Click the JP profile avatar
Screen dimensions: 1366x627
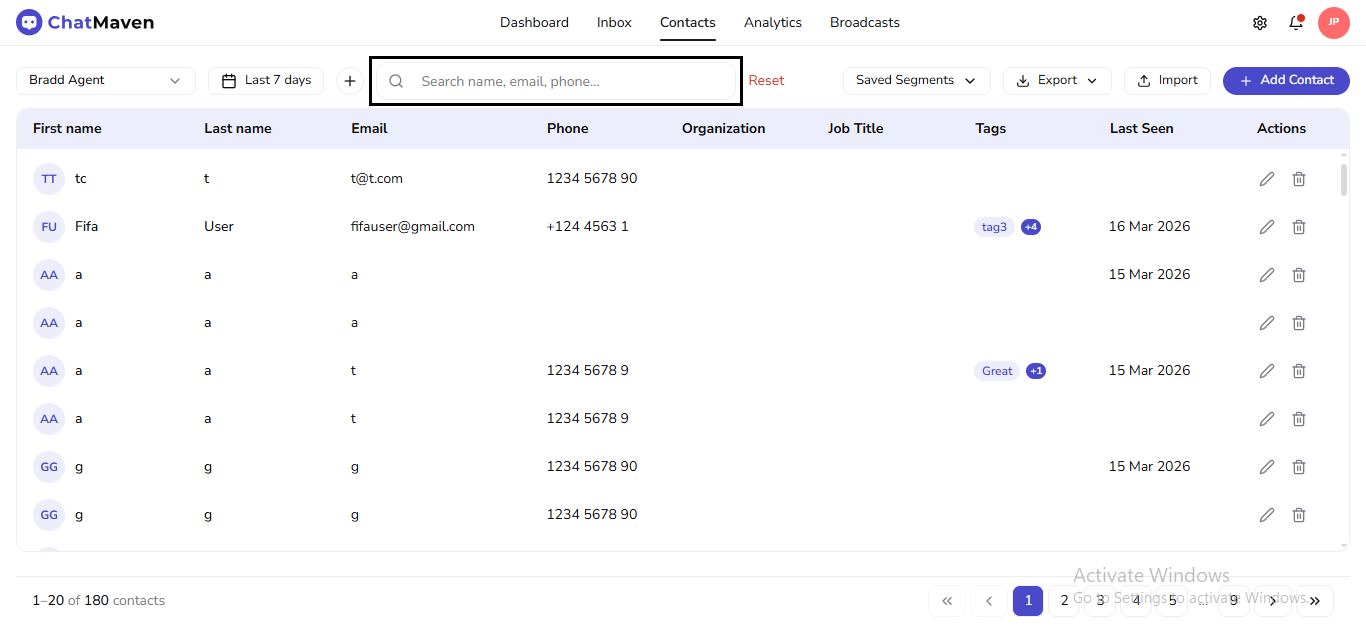click(1334, 21)
